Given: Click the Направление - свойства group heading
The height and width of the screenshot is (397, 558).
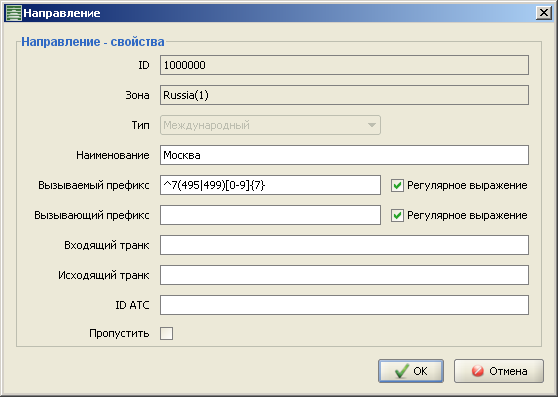Looking at the screenshot, I should pyautogui.click(x=93, y=42).
